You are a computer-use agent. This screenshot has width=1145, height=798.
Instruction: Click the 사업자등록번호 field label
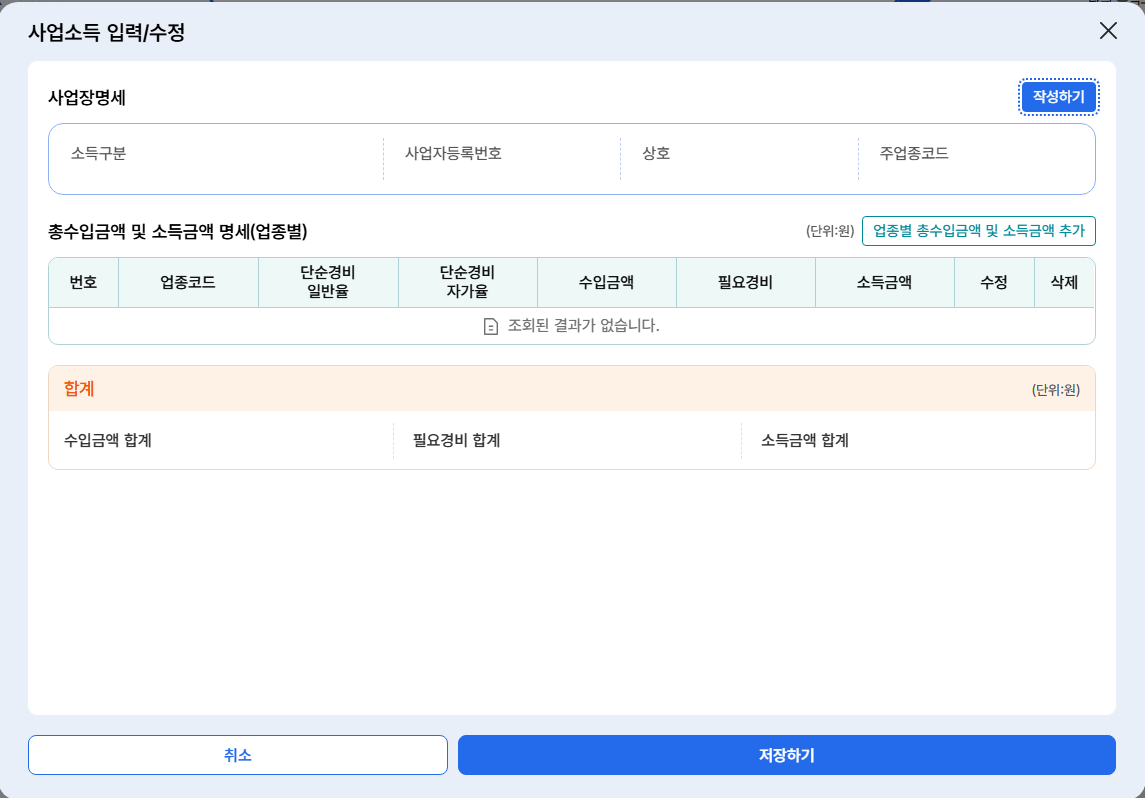(453, 153)
